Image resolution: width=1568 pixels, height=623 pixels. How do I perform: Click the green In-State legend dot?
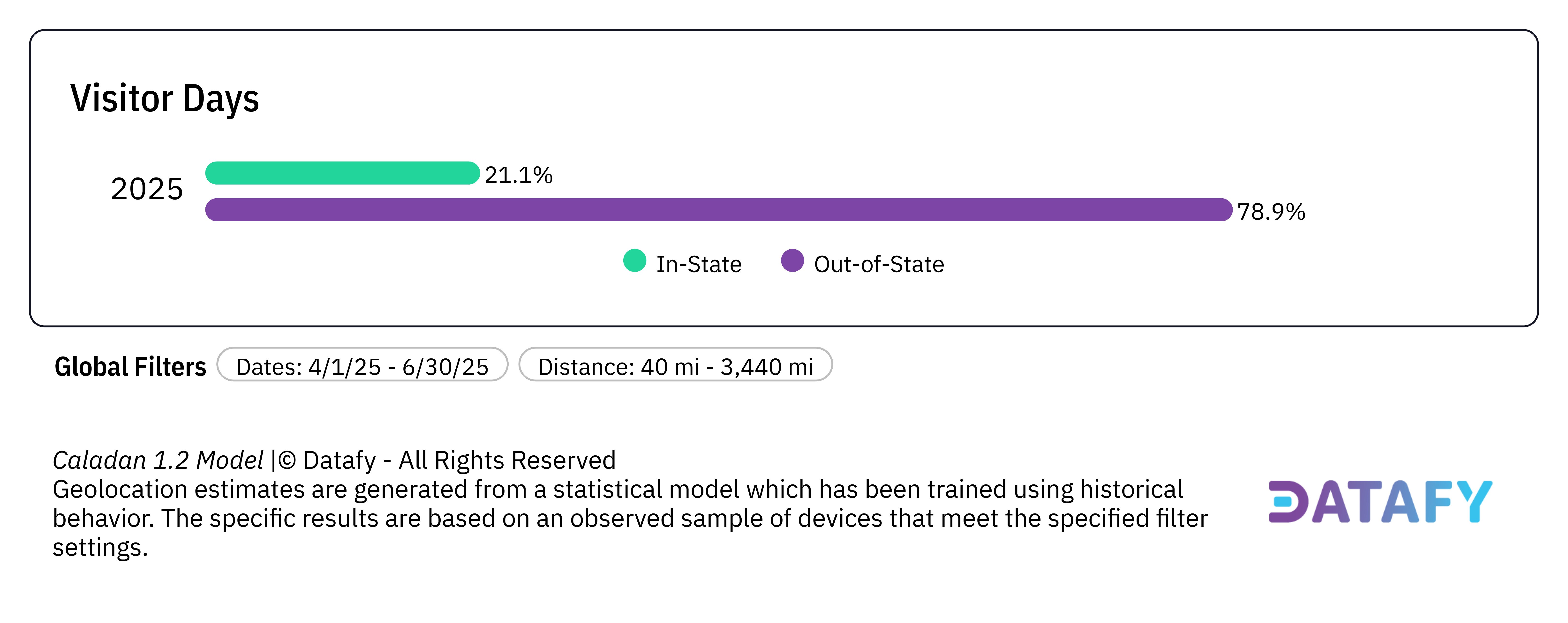tap(634, 261)
